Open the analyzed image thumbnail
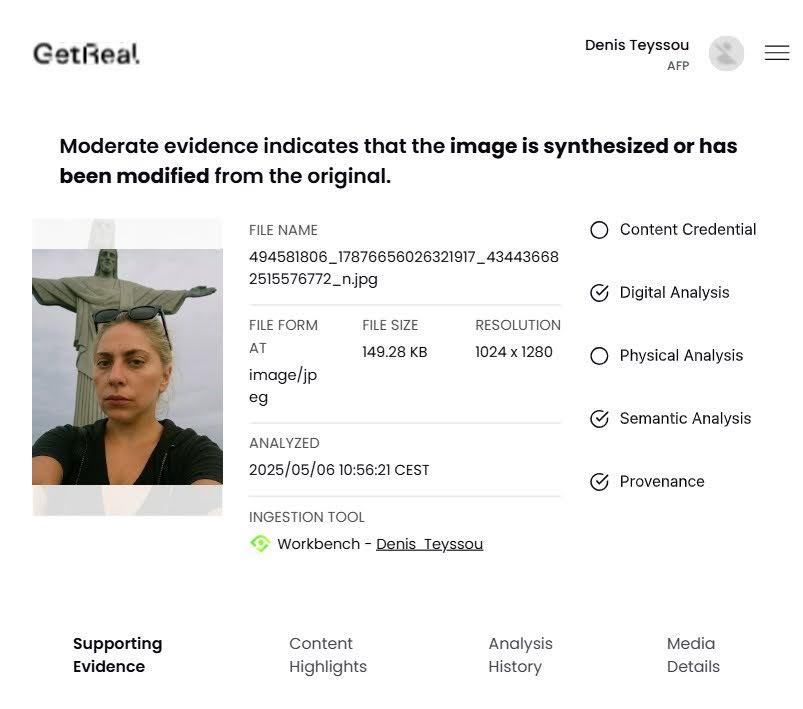803x709 pixels. 127,367
